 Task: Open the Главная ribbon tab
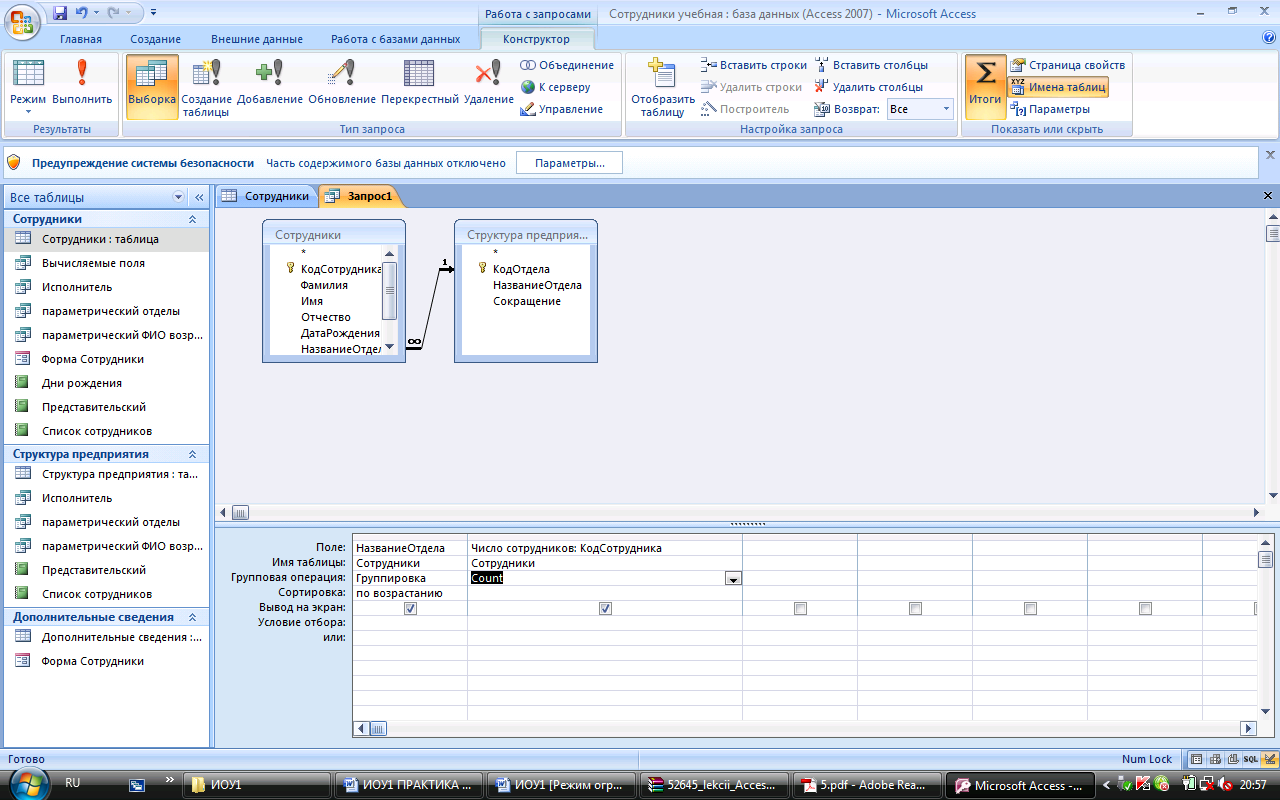pyautogui.click(x=81, y=39)
